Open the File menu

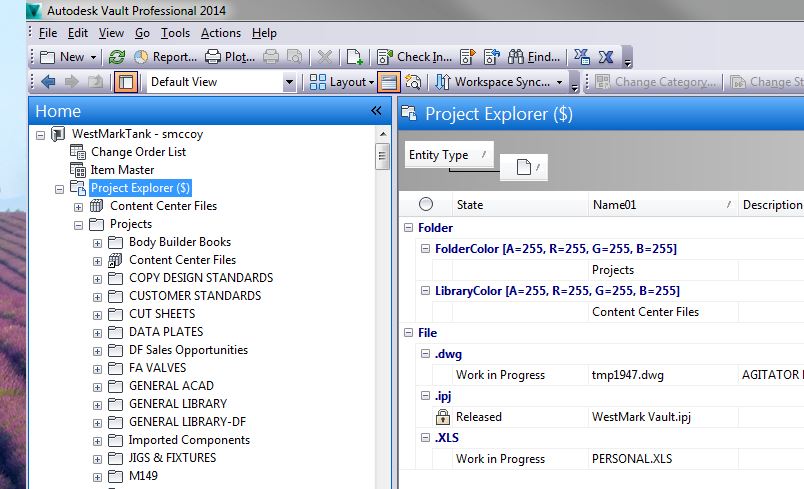click(x=48, y=33)
